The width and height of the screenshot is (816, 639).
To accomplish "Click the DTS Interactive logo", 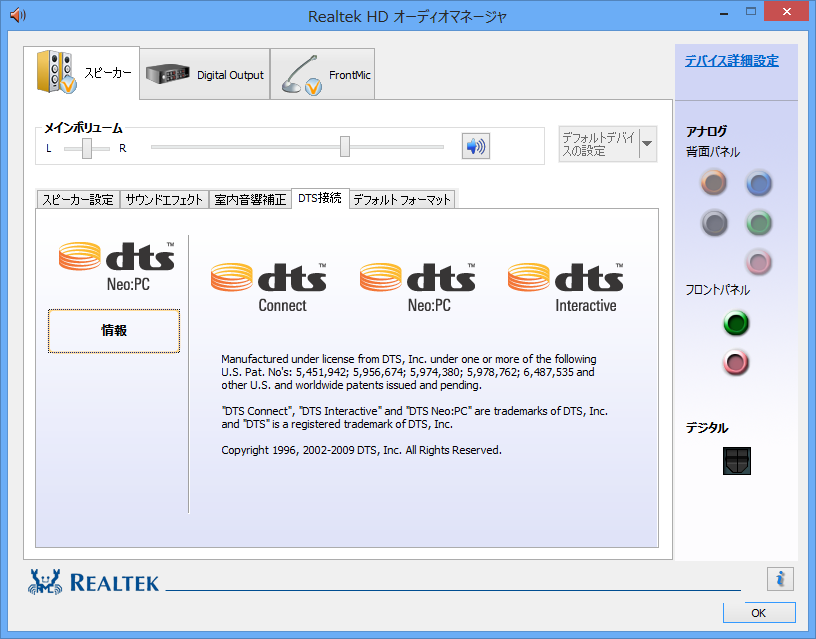I will pyautogui.click(x=566, y=287).
